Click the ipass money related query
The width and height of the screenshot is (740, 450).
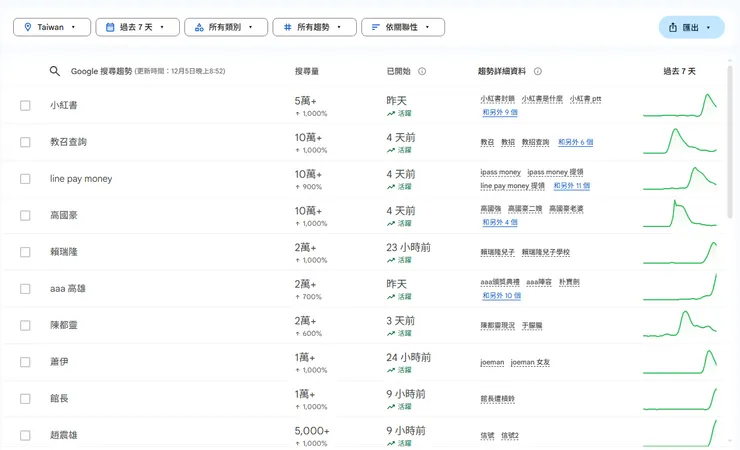tap(500, 172)
